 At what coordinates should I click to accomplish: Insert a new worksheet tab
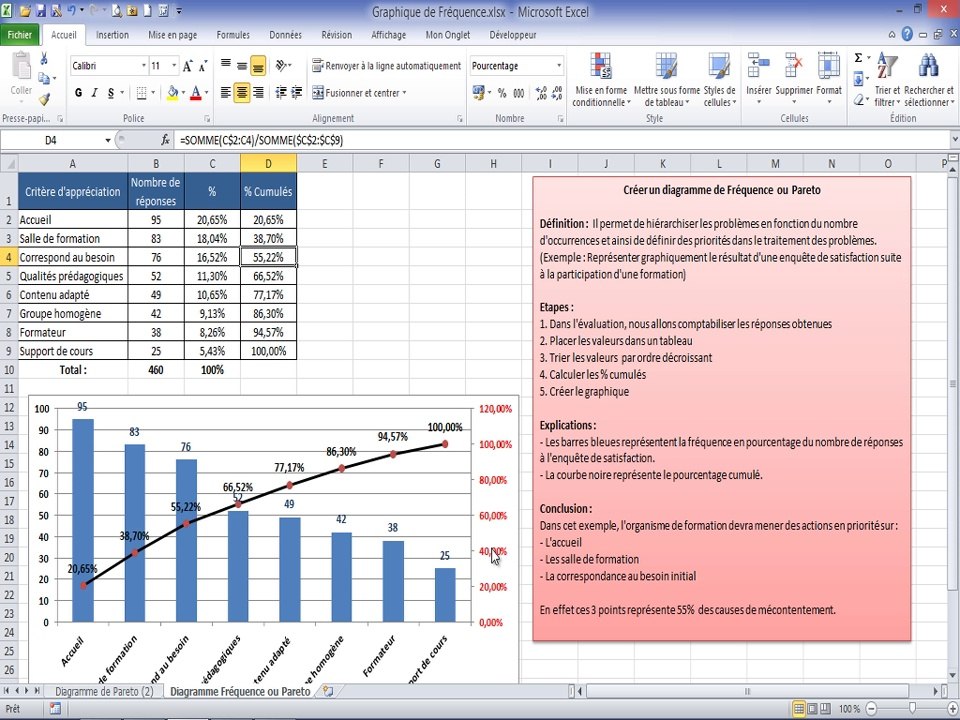(328, 691)
